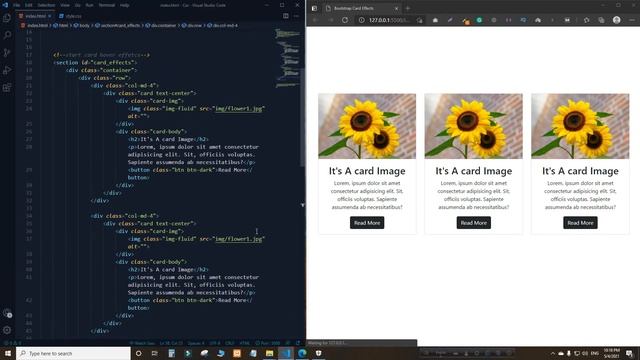Open the Windows Start menu
Screen dimensions: 640x360
coord(8,353)
